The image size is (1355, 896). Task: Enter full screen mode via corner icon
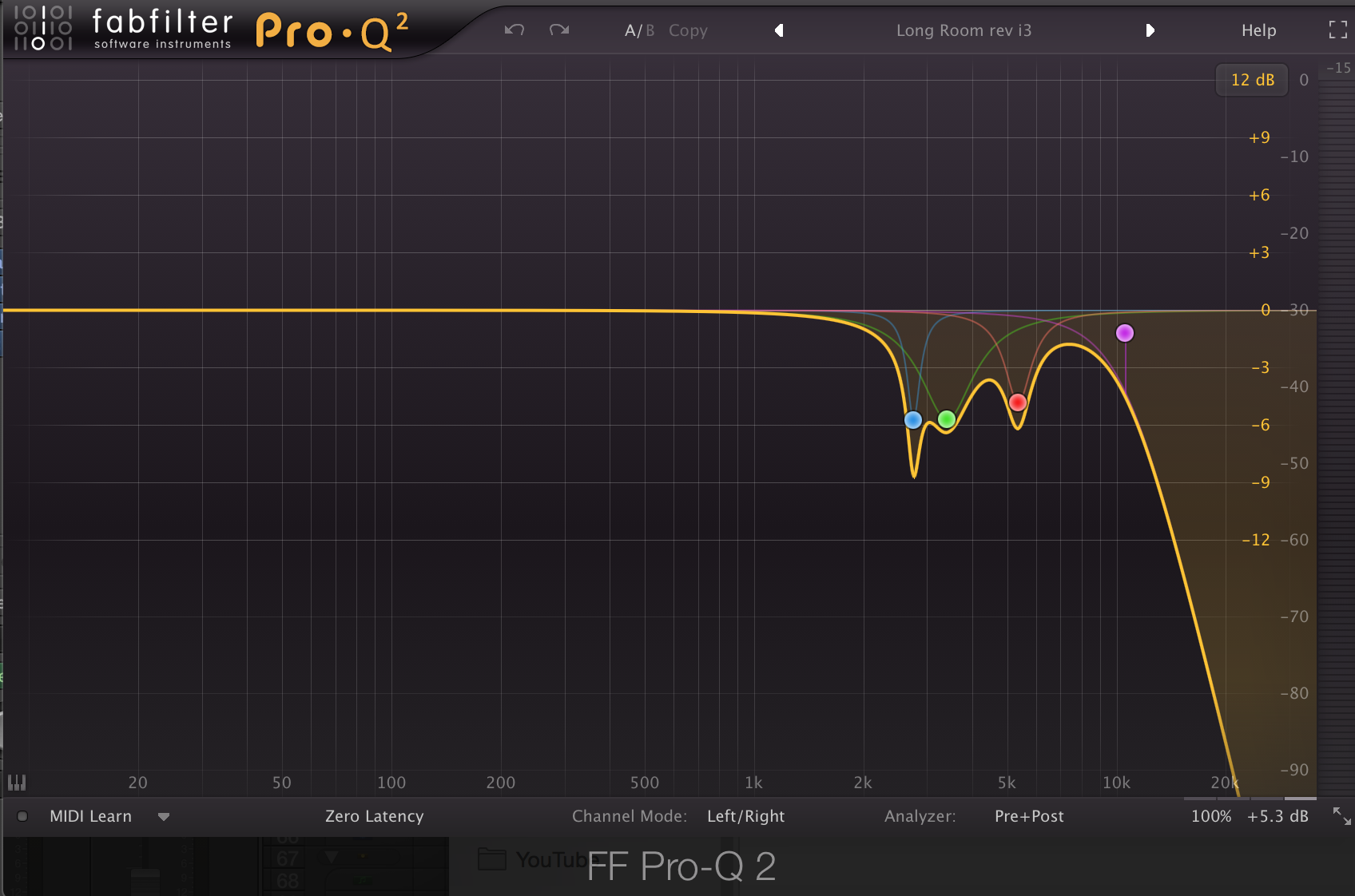[1338, 30]
